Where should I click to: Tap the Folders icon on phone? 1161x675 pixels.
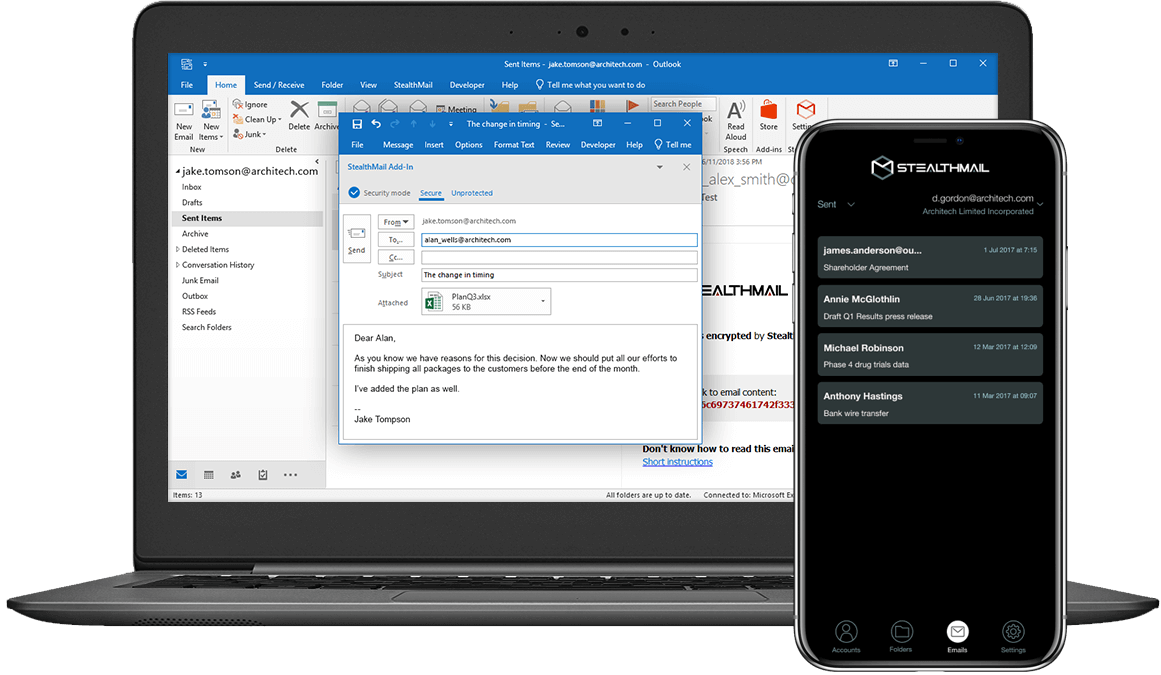[x=901, y=637]
